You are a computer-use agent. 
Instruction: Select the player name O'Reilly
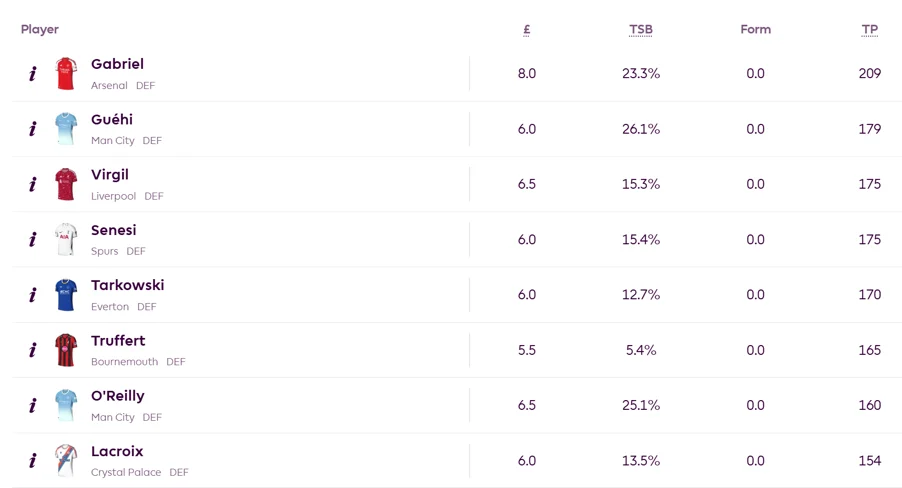(x=118, y=396)
